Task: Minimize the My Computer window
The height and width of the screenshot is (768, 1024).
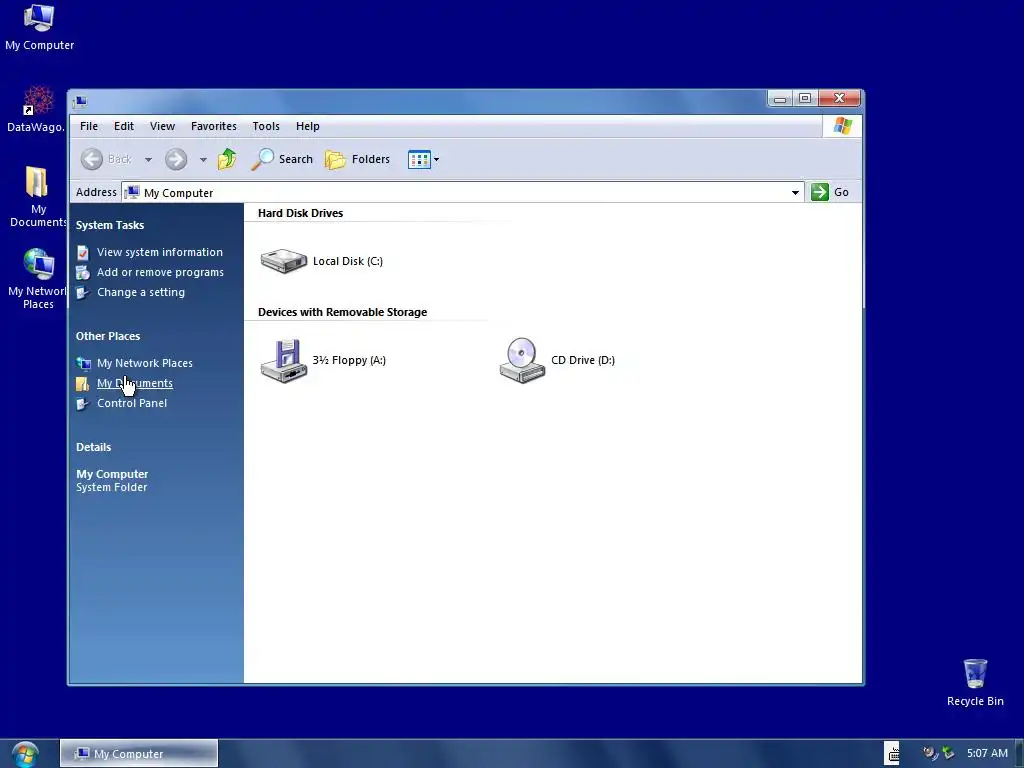Action: point(780,99)
